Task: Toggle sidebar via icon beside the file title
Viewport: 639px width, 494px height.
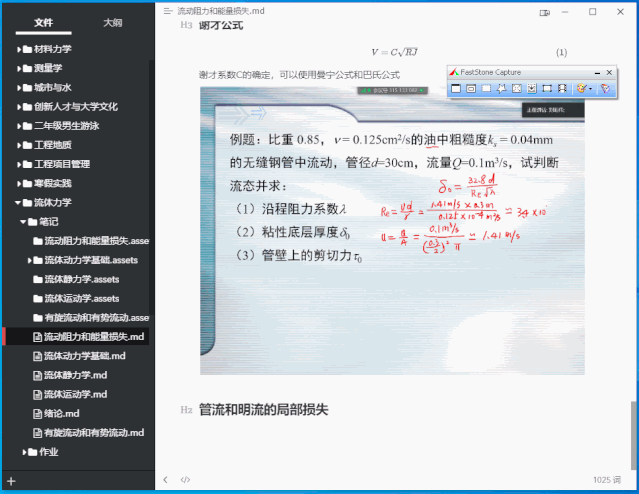Action: coord(167,11)
